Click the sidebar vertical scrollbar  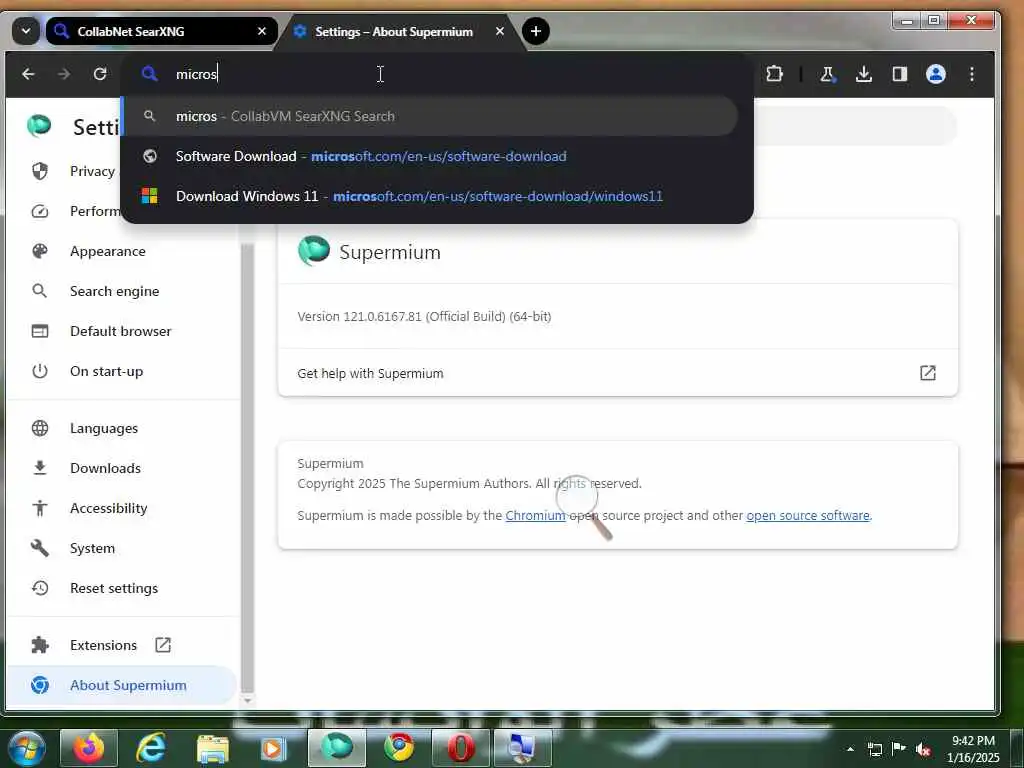point(248,467)
